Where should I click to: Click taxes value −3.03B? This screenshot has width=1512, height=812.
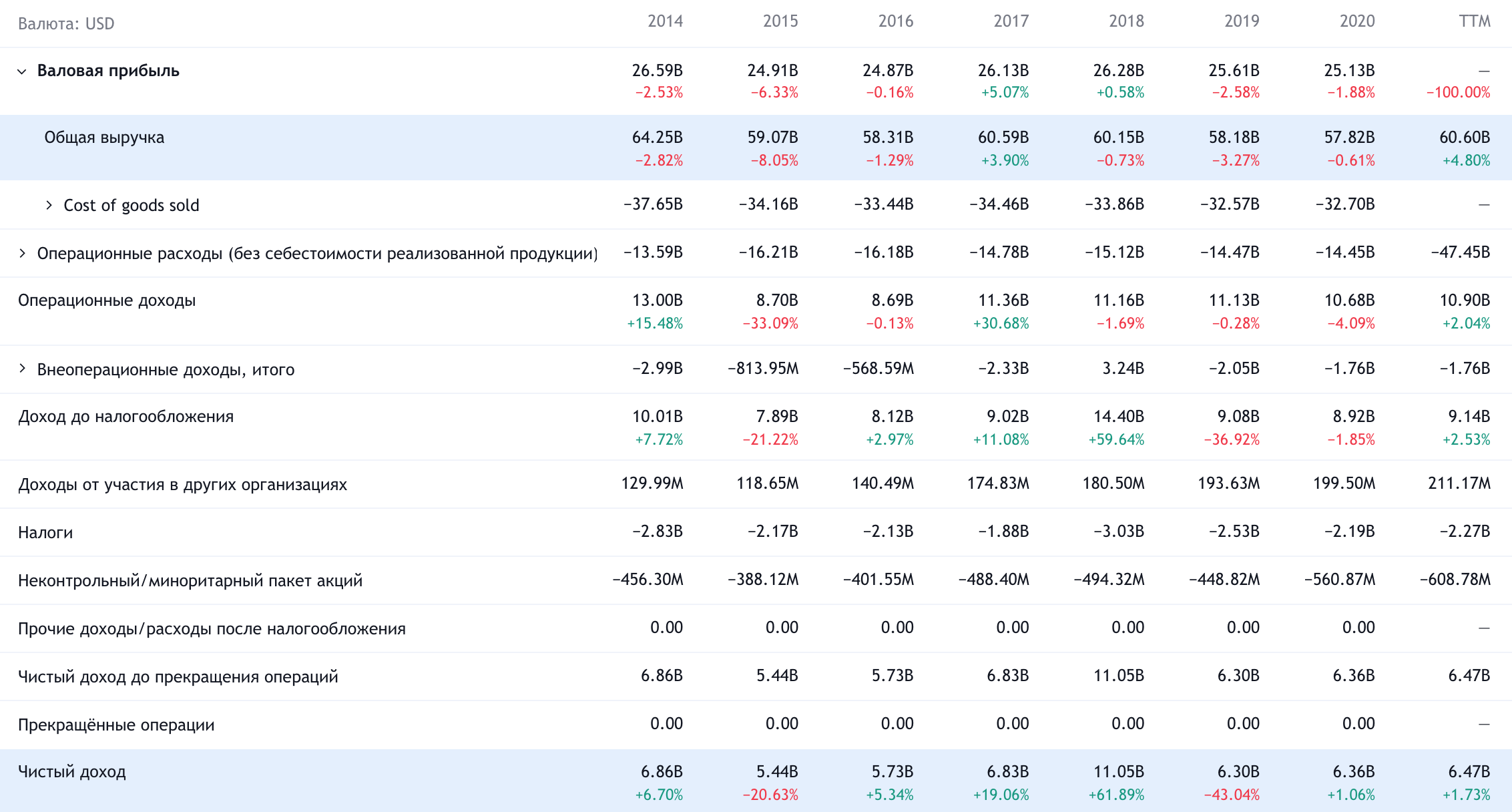[1119, 532]
